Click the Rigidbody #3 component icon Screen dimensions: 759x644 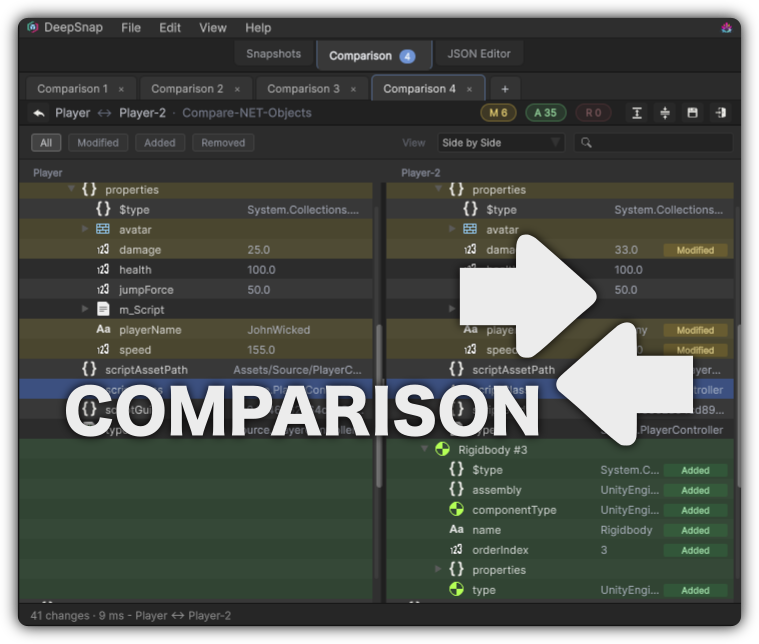coord(442,449)
